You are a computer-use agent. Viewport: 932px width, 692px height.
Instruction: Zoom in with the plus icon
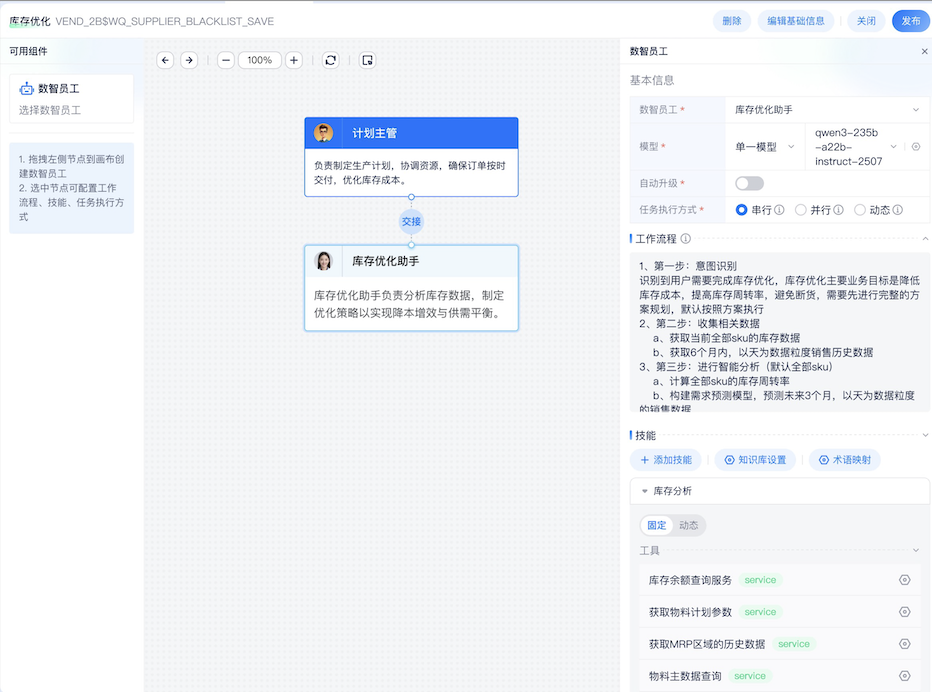click(293, 60)
